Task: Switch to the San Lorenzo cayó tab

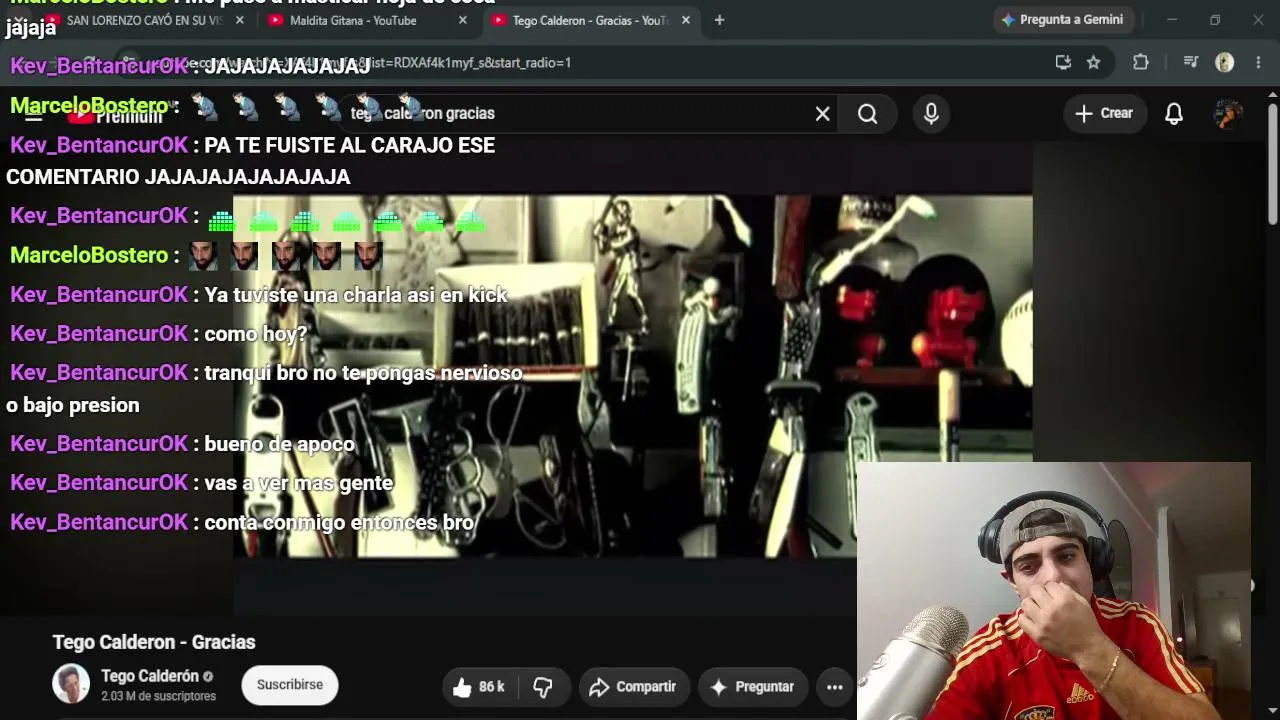Action: pos(145,20)
